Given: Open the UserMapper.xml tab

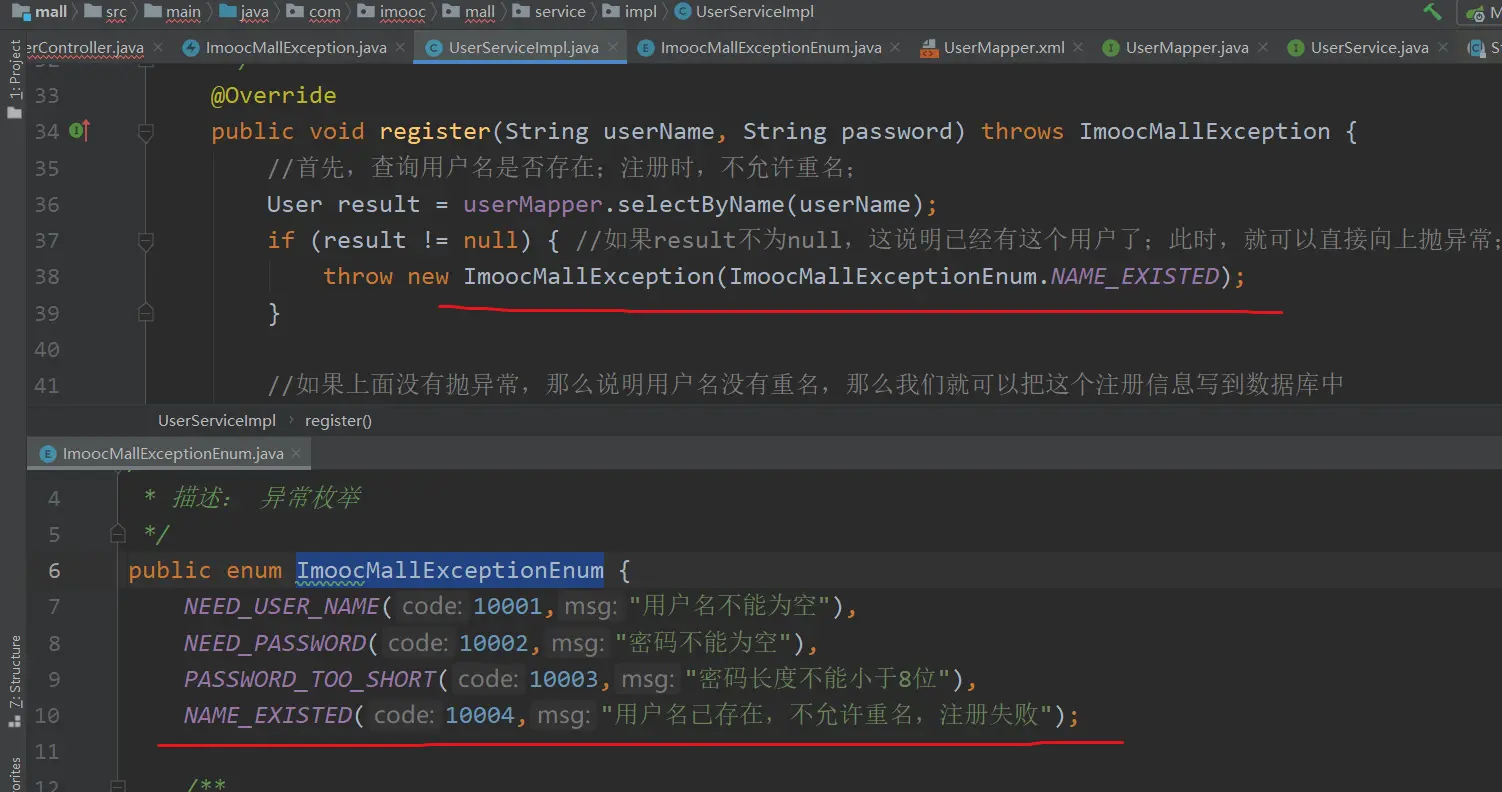Looking at the screenshot, I should 1004,48.
